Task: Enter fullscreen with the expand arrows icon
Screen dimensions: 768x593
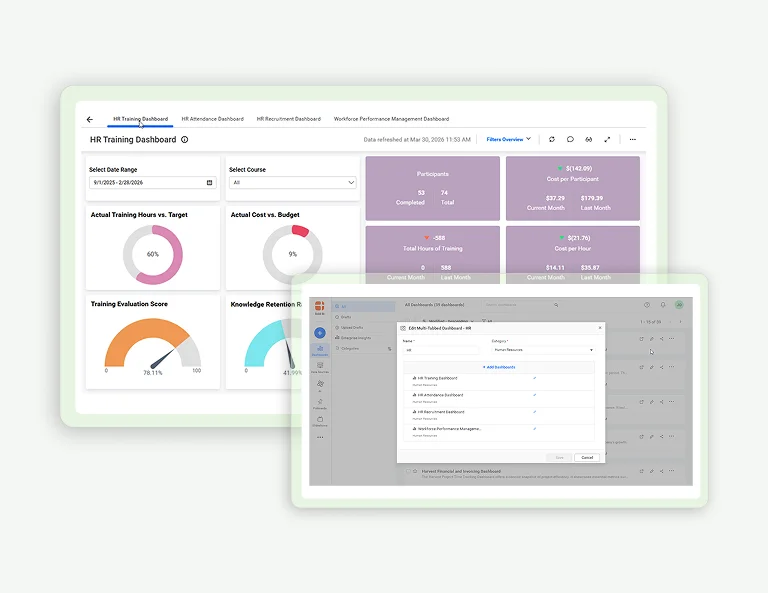Action: tap(607, 140)
